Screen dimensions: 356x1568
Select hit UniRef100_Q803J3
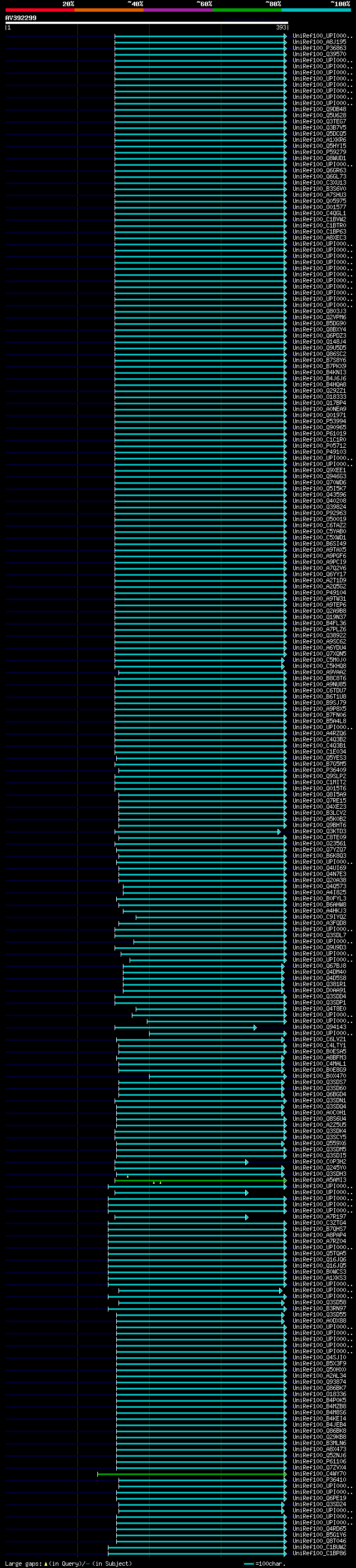tap(319, 311)
